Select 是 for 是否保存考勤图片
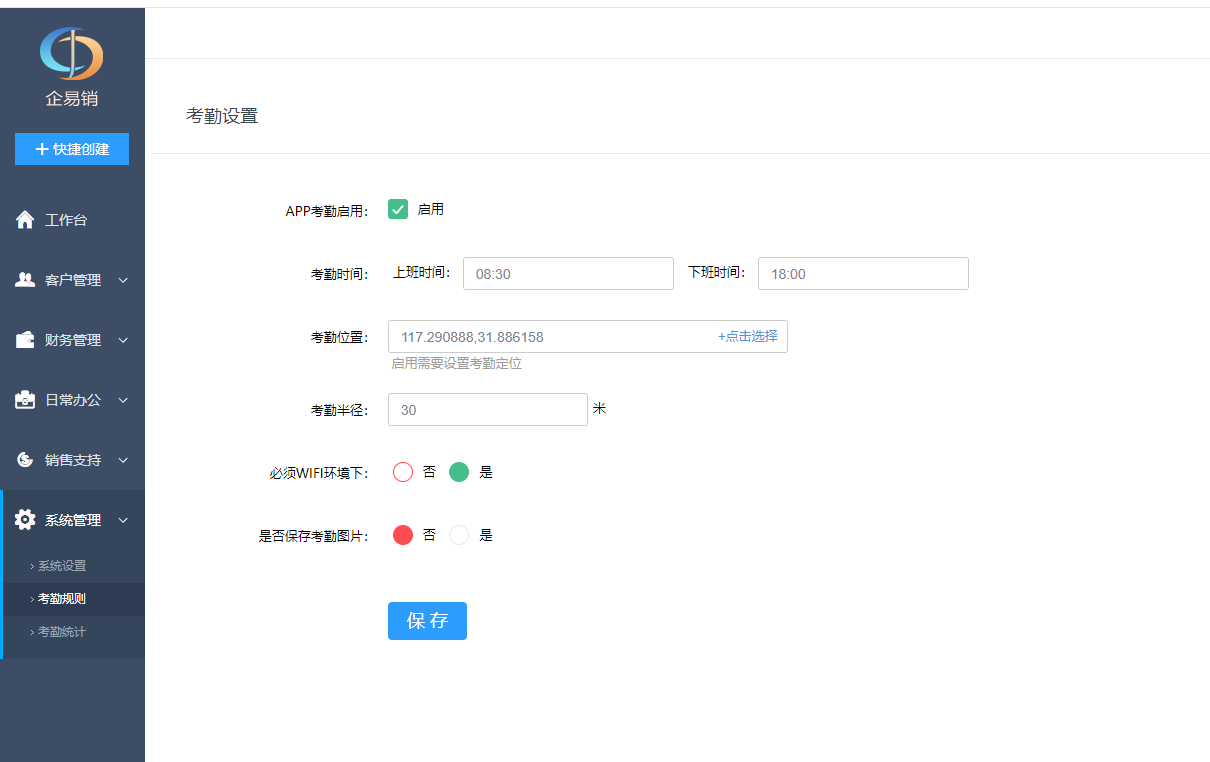 (x=459, y=535)
